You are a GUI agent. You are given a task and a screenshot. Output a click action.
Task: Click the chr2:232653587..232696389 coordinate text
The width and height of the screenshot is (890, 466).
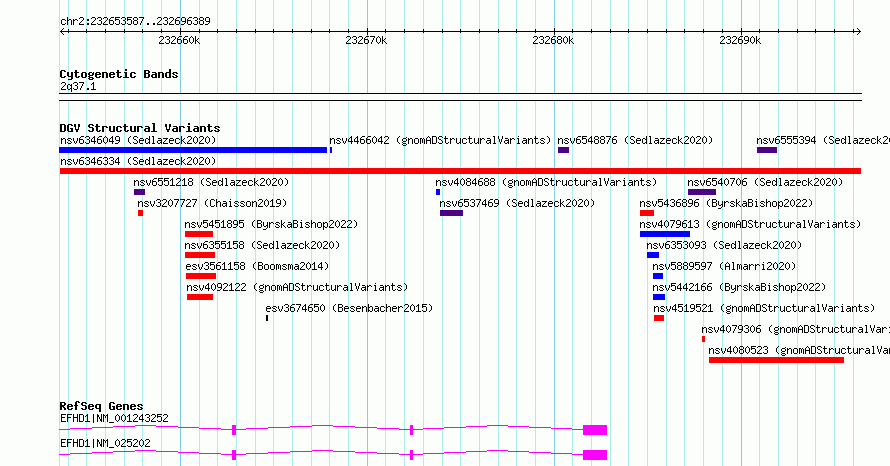point(135,21)
